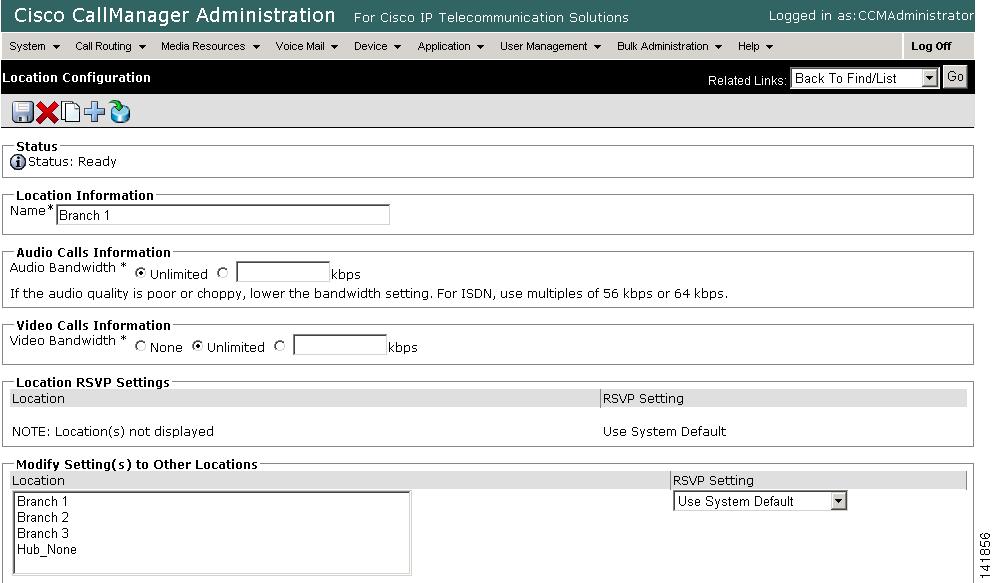Viewport: 993px width, 583px height.
Task: Select Unlimited audio bandwidth radio
Action: click(141, 273)
